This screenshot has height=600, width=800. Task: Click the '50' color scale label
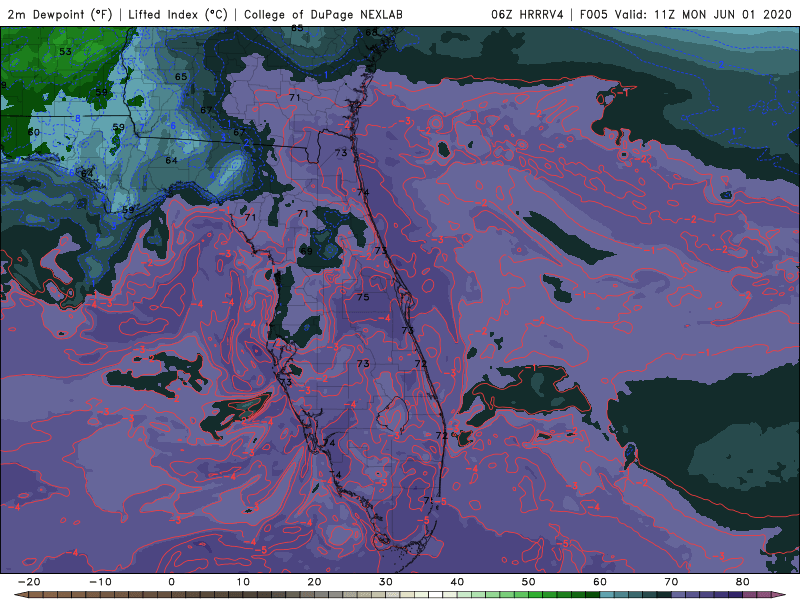coord(529,582)
